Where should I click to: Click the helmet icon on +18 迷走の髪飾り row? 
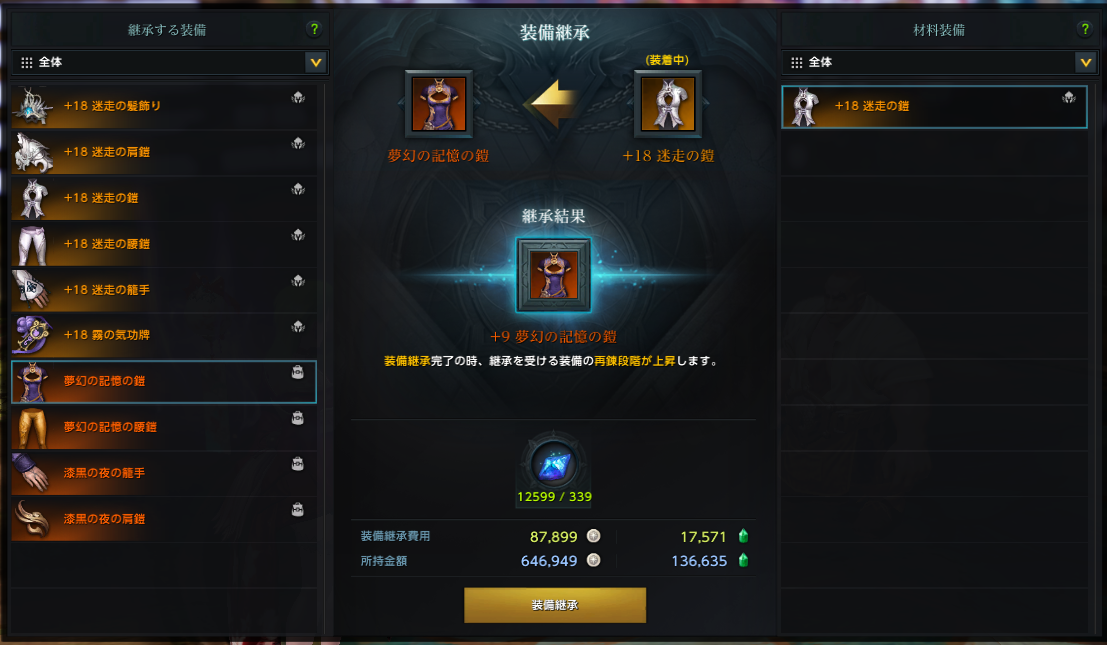[x=298, y=97]
